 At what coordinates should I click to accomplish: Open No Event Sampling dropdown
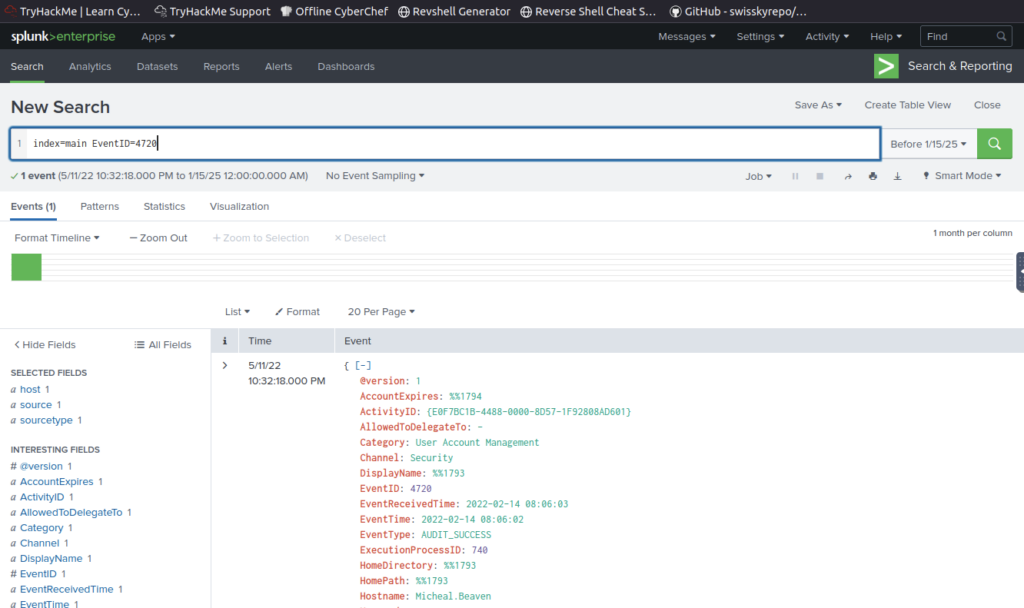[375, 176]
